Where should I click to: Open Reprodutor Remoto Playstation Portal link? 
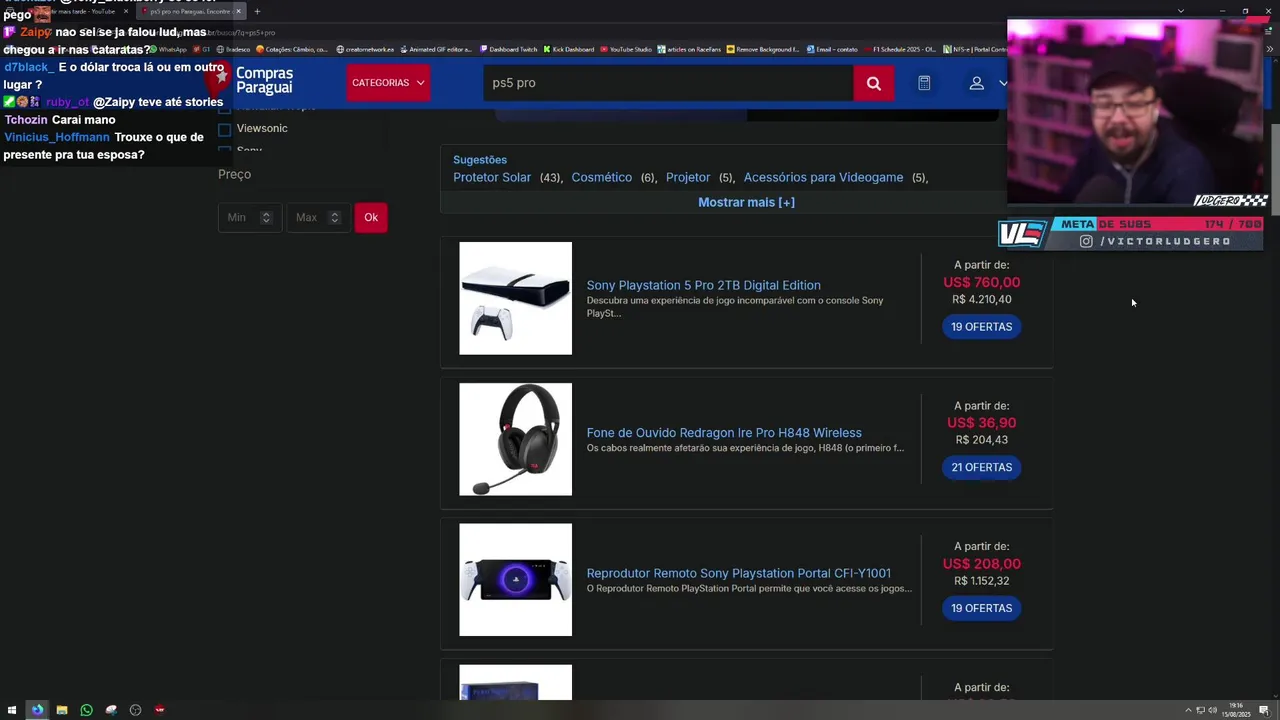click(738, 573)
